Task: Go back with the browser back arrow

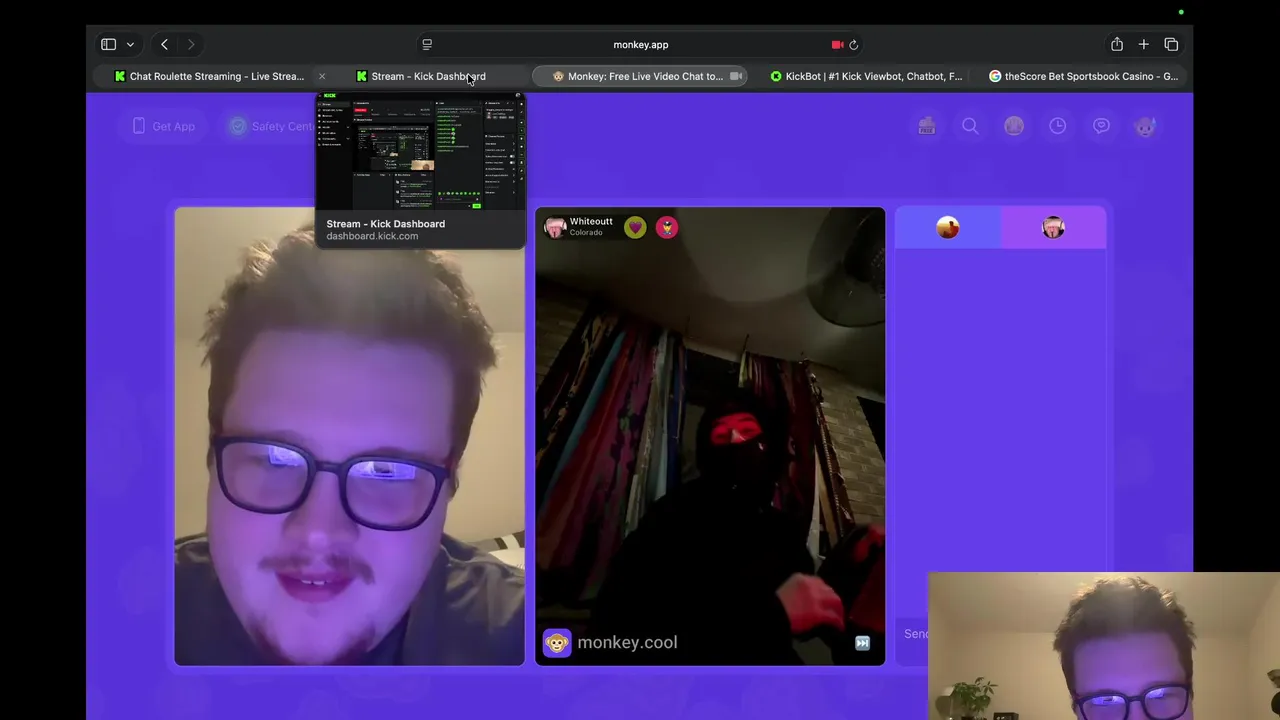Action: (x=164, y=44)
